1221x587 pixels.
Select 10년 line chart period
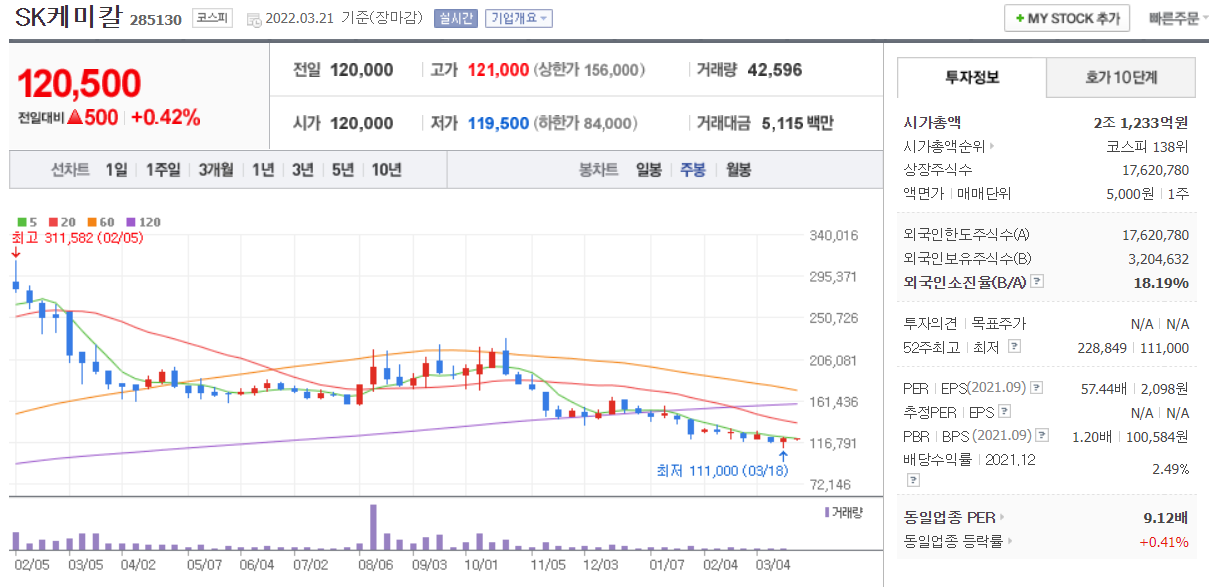(x=386, y=170)
